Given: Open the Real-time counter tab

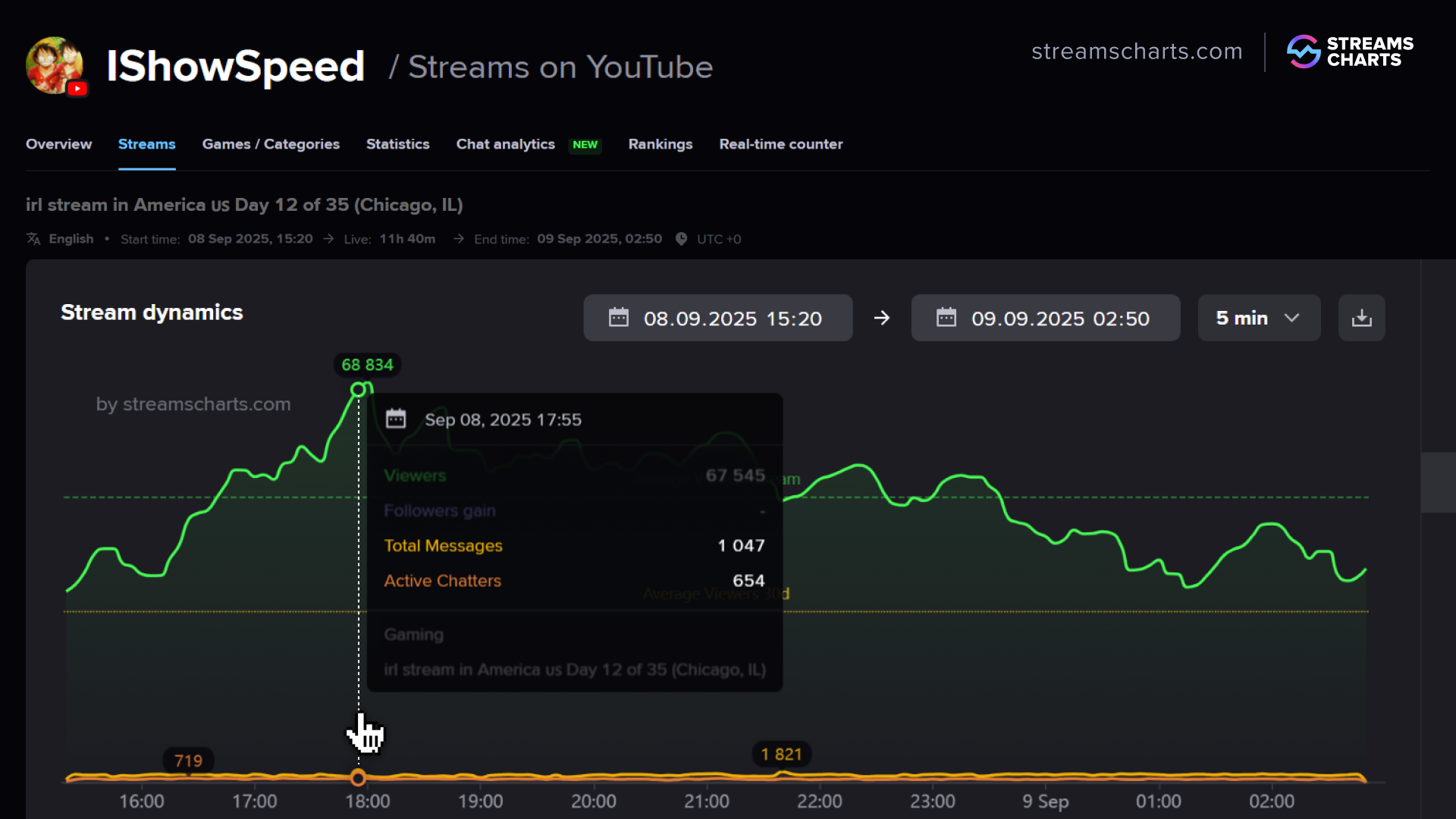Looking at the screenshot, I should tap(780, 144).
